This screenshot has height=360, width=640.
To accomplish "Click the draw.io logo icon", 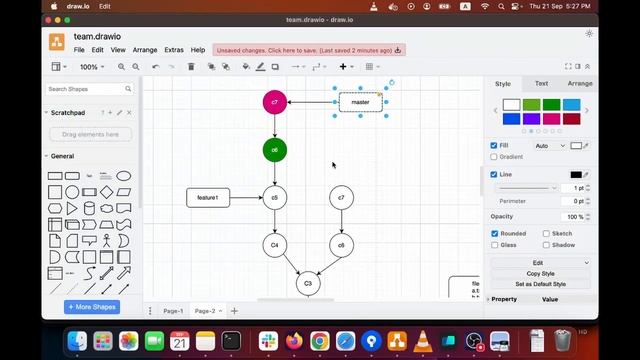I will click(x=57, y=42).
